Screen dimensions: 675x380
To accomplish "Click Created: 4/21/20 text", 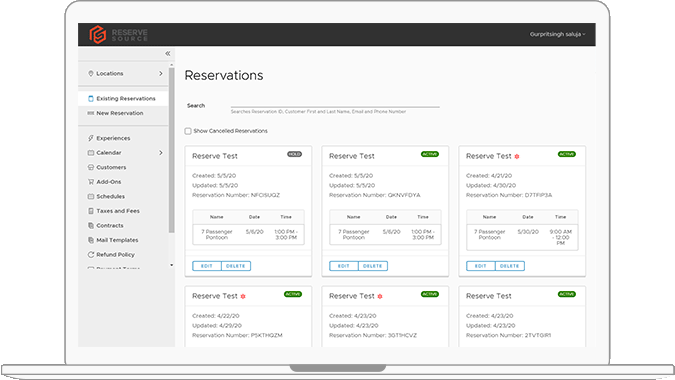I will pos(489,176).
